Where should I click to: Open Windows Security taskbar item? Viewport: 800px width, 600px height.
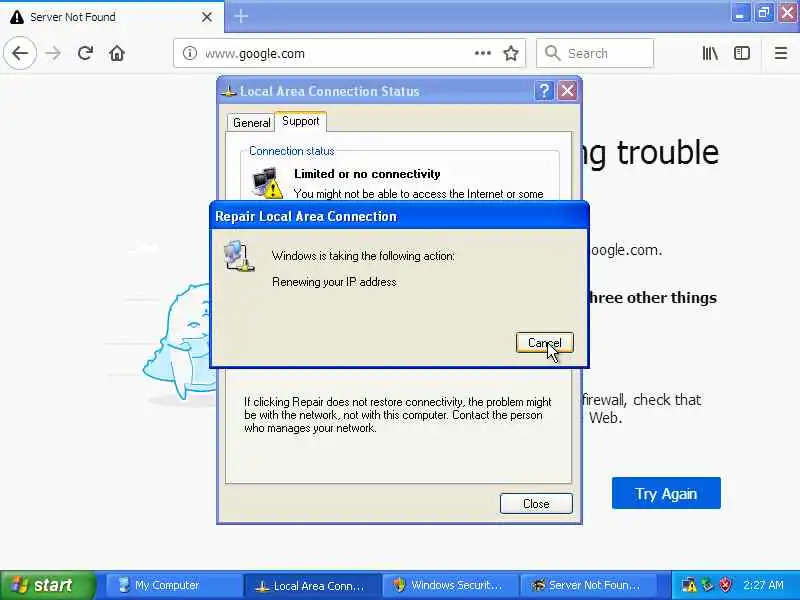pos(449,585)
